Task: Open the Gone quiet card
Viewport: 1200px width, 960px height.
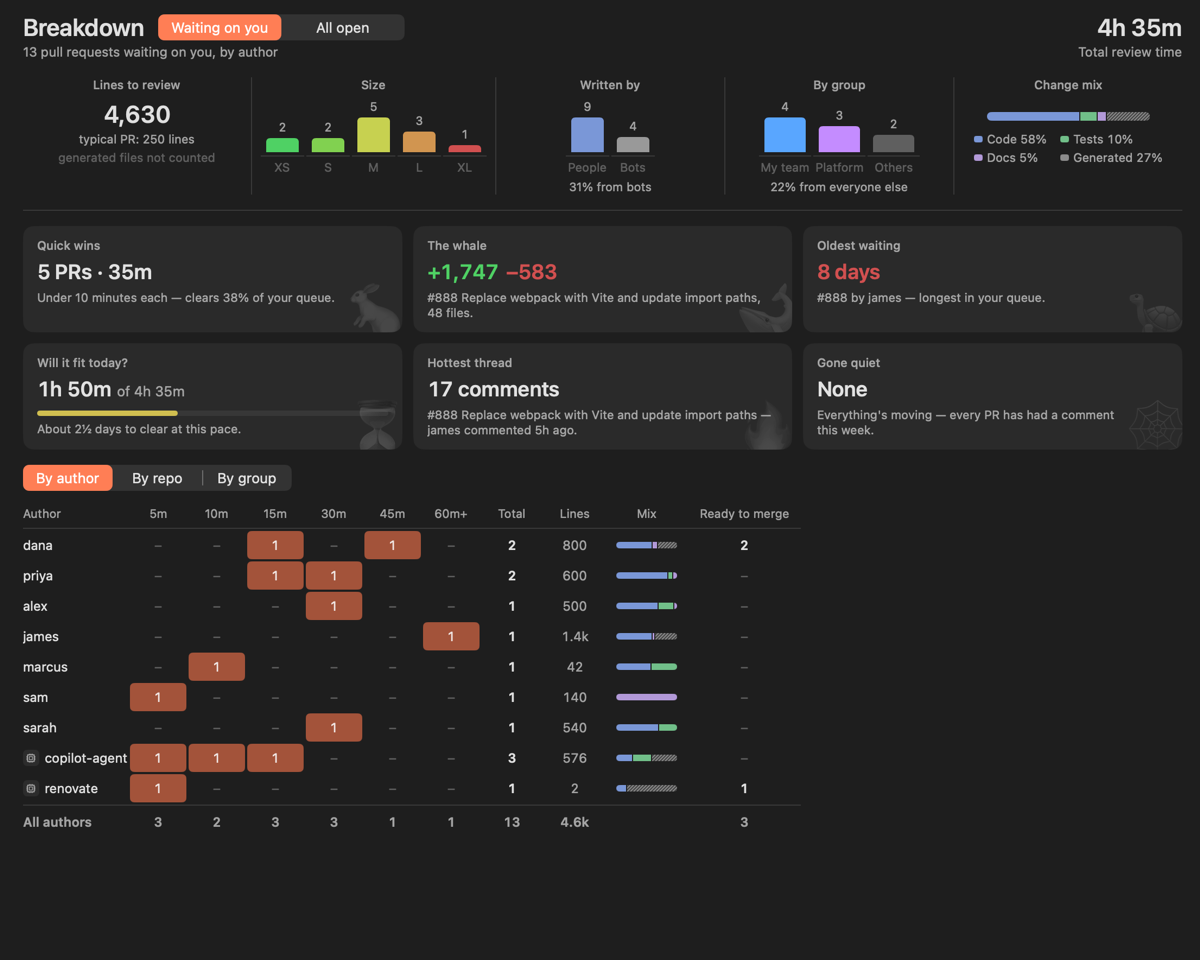Action: point(992,397)
